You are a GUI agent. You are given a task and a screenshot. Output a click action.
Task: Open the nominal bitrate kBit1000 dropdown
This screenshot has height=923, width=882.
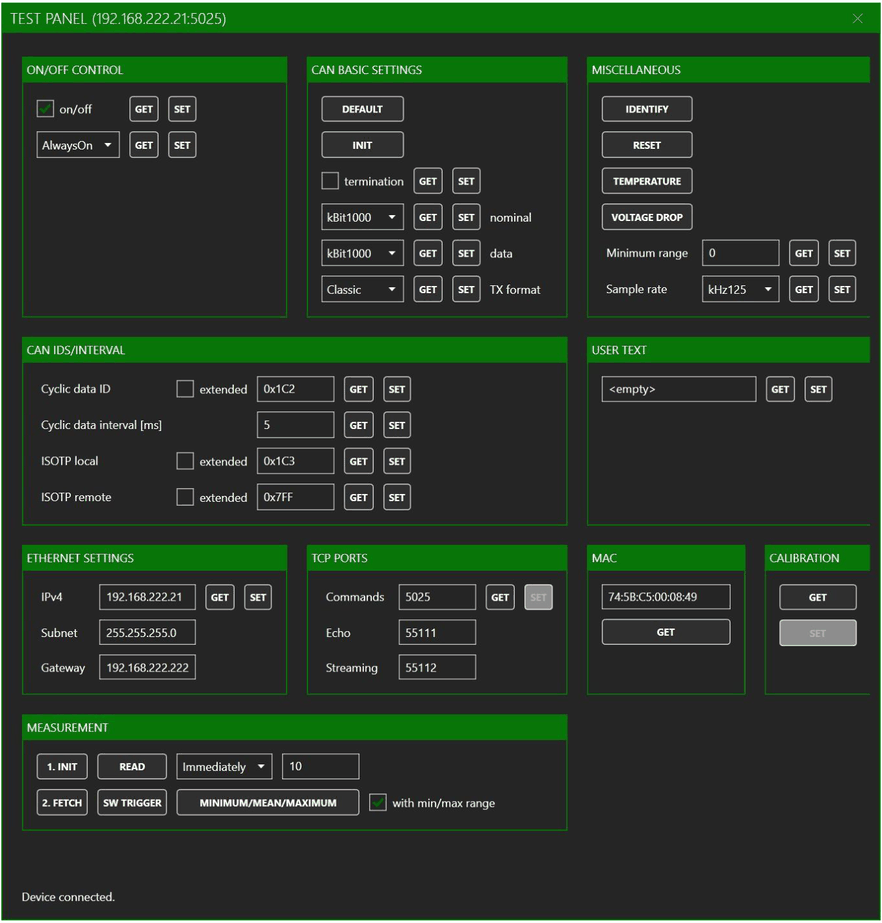point(362,217)
